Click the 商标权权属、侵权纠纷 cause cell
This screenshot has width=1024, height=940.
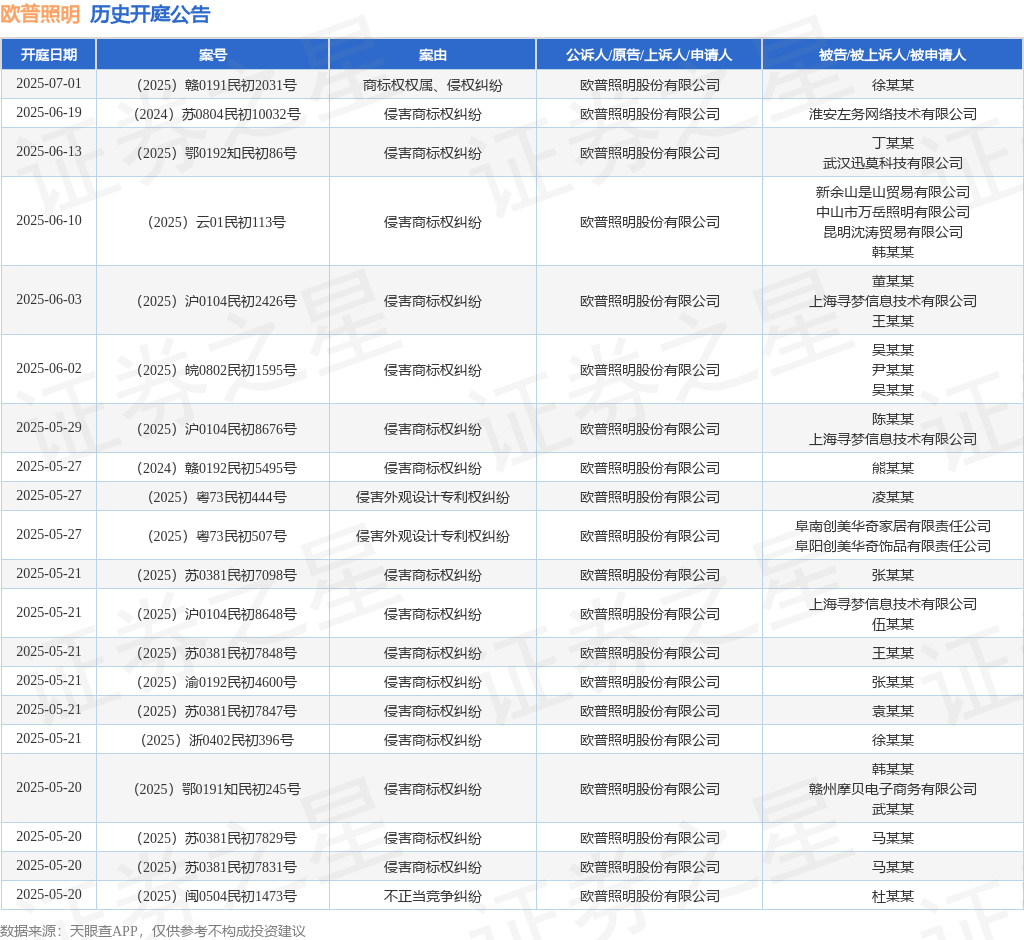click(433, 85)
